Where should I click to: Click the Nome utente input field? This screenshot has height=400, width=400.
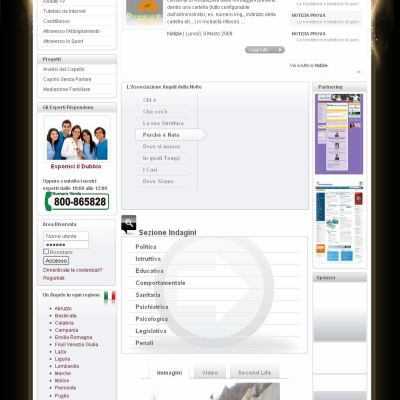click(66, 236)
